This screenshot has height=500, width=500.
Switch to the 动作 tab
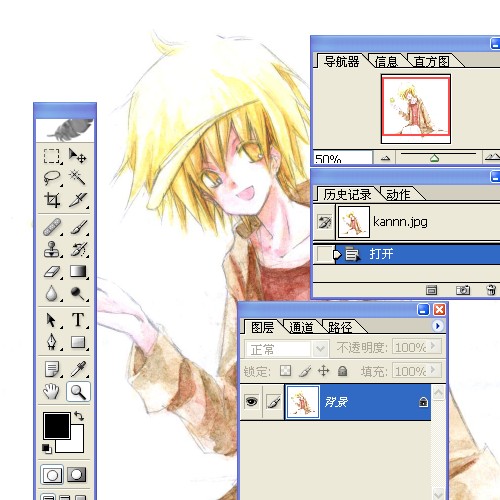pos(398,194)
